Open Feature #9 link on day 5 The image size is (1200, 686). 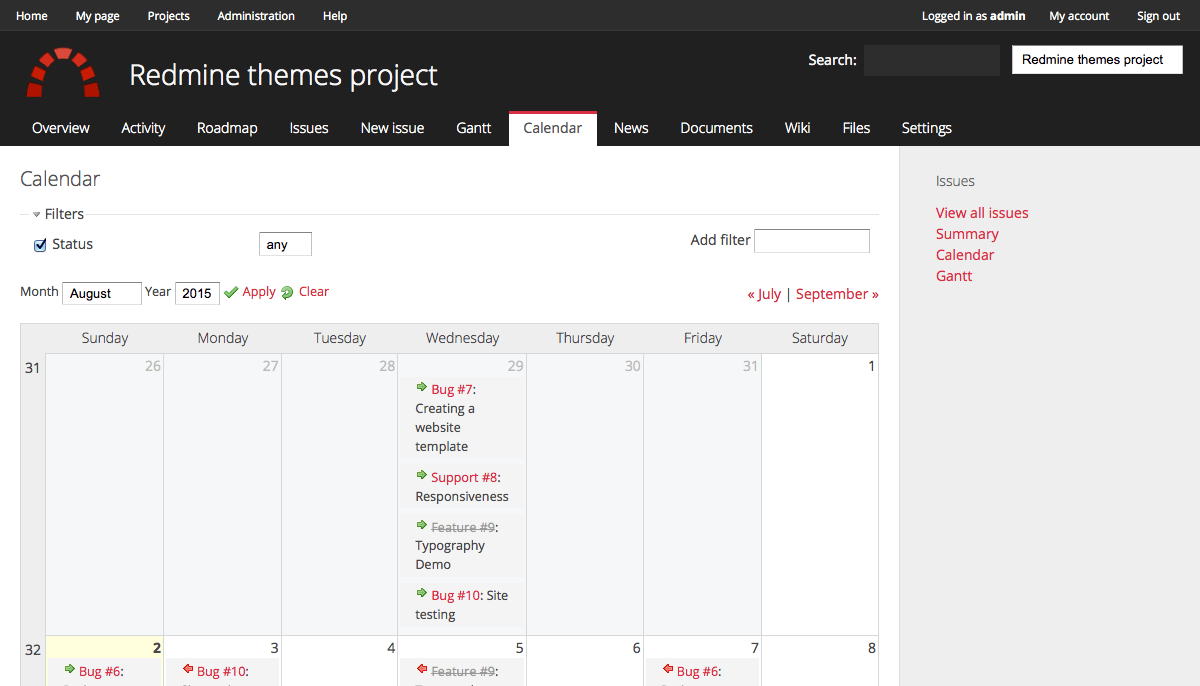click(x=462, y=671)
